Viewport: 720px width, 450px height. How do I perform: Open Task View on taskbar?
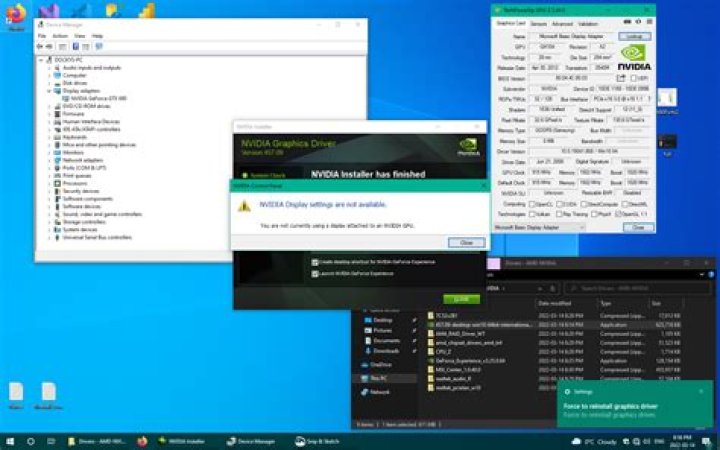[51, 441]
